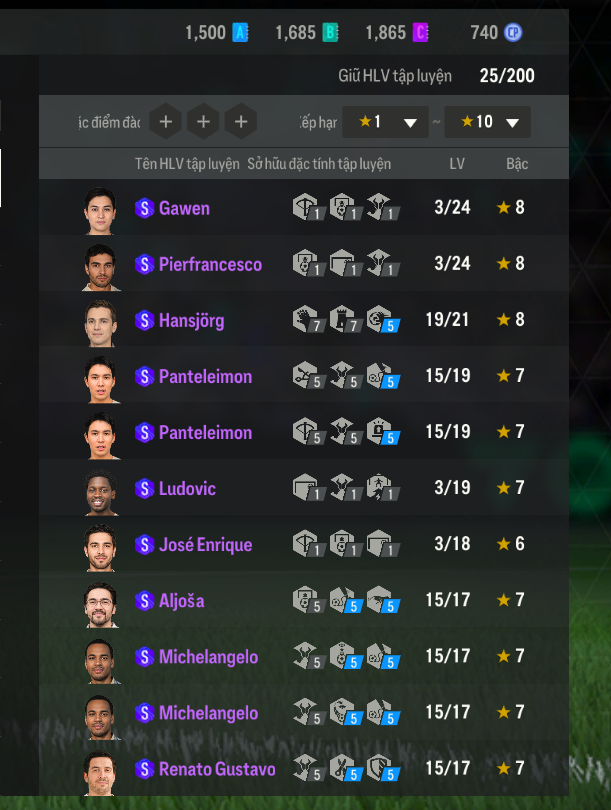Click Renato Gustavo's shield trait icon
Viewport: 611px width, 810px height.
click(x=383, y=768)
